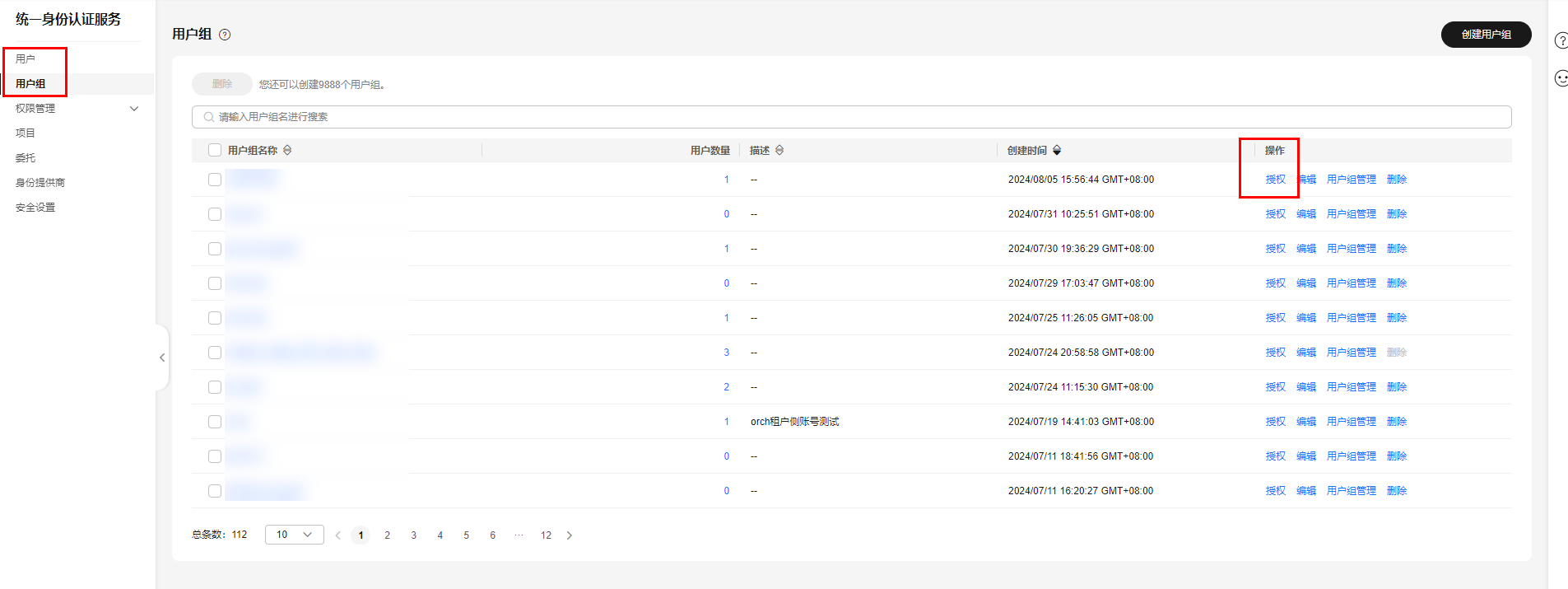Go to next page arrow
This screenshot has width=1568, height=589.
[570, 535]
